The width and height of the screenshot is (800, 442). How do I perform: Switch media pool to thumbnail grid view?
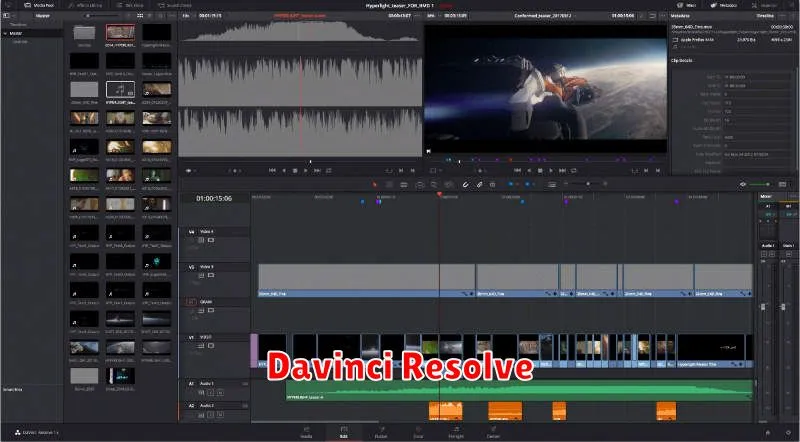tap(140, 16)
